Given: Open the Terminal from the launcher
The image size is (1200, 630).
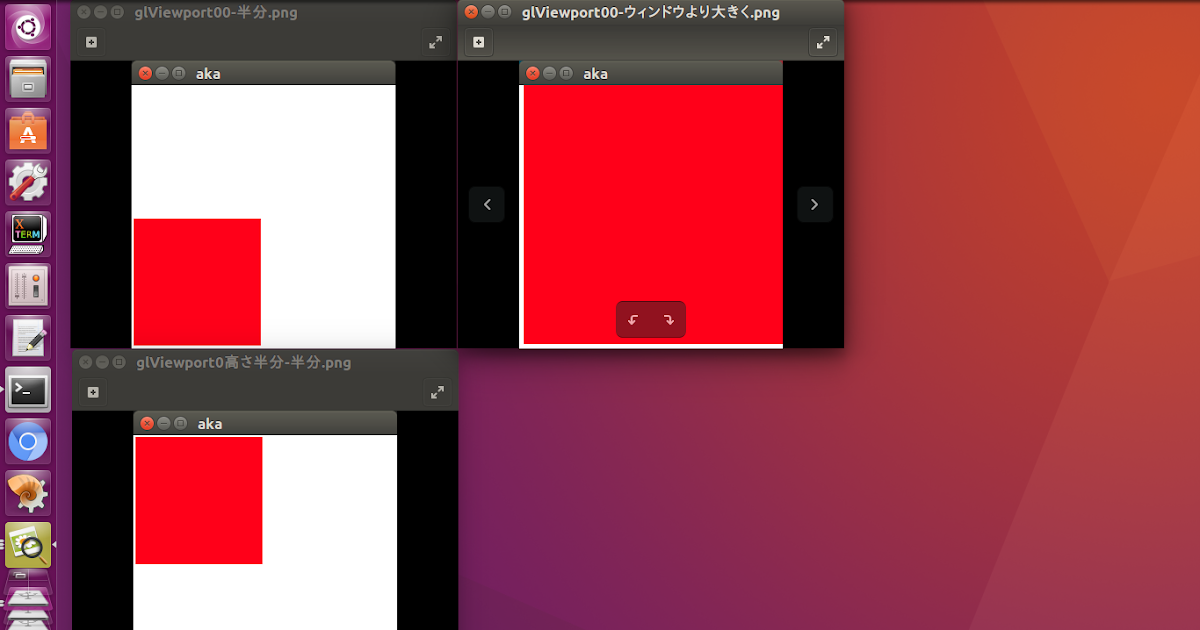Looking at the screenshot, I should coord(27,389).
